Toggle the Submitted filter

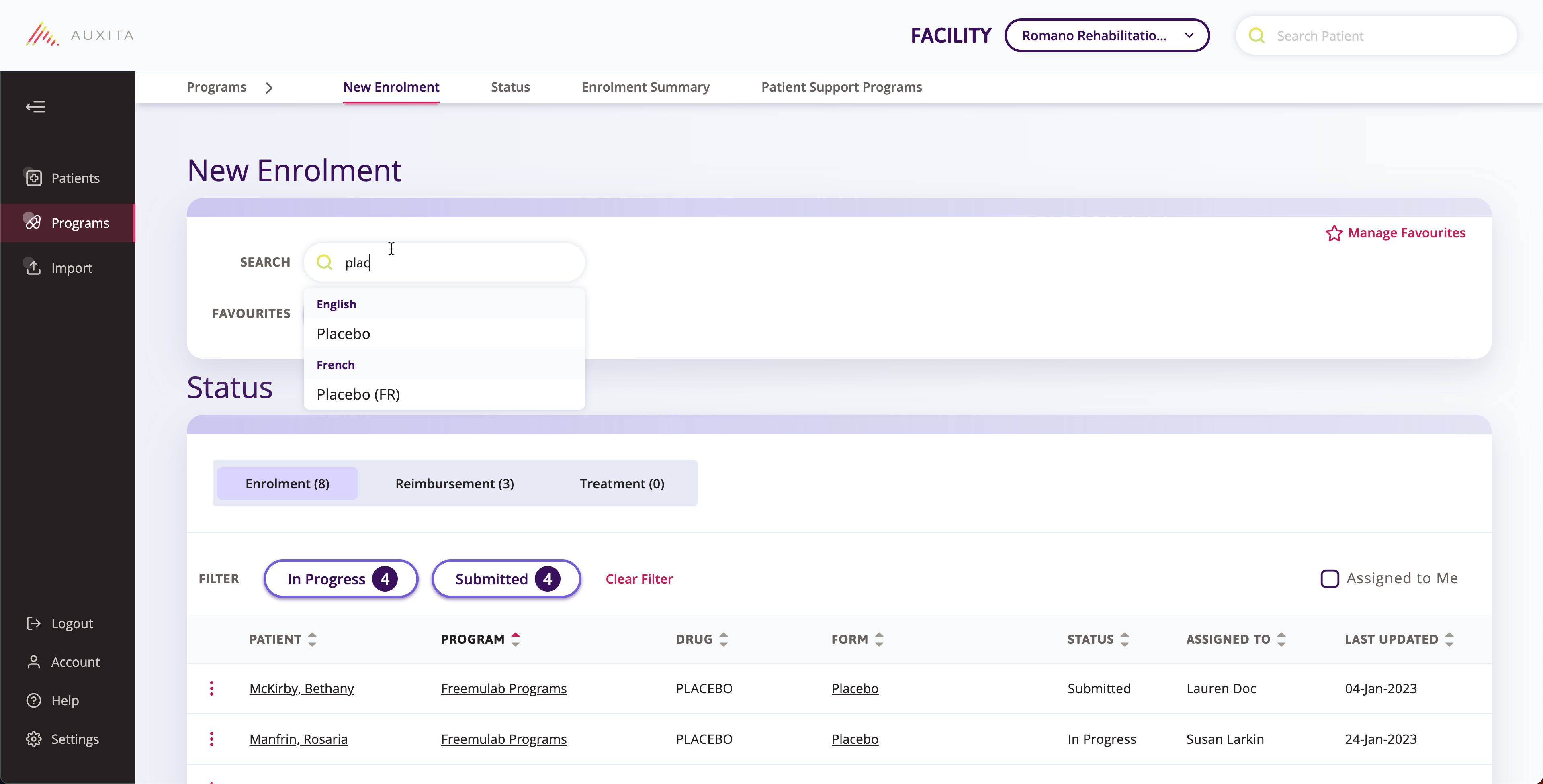(506, 579)
